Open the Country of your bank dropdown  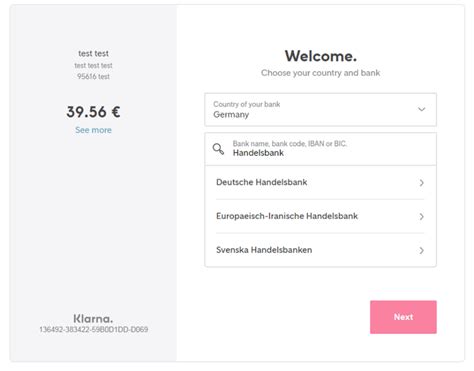(320, 110)
